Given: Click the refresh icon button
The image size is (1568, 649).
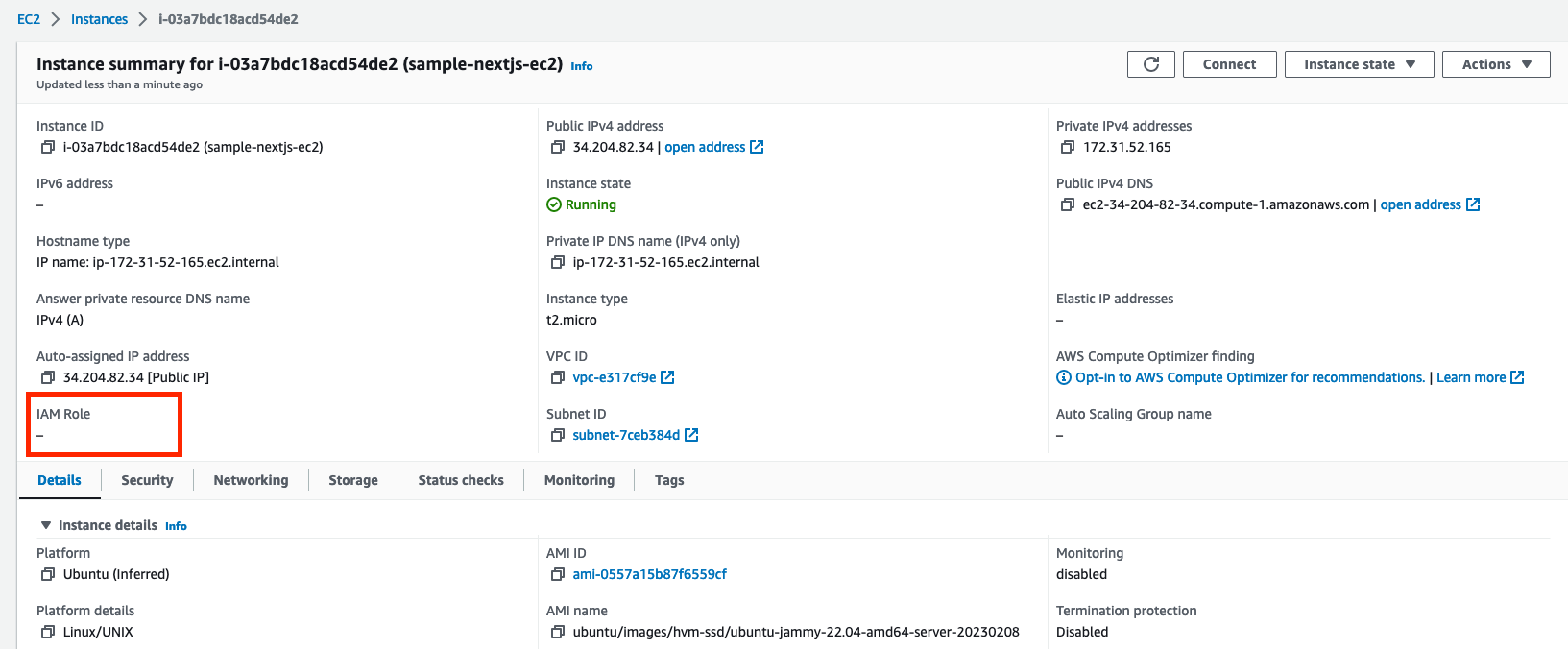Looking at the screenshot, I should point(1151,64).
